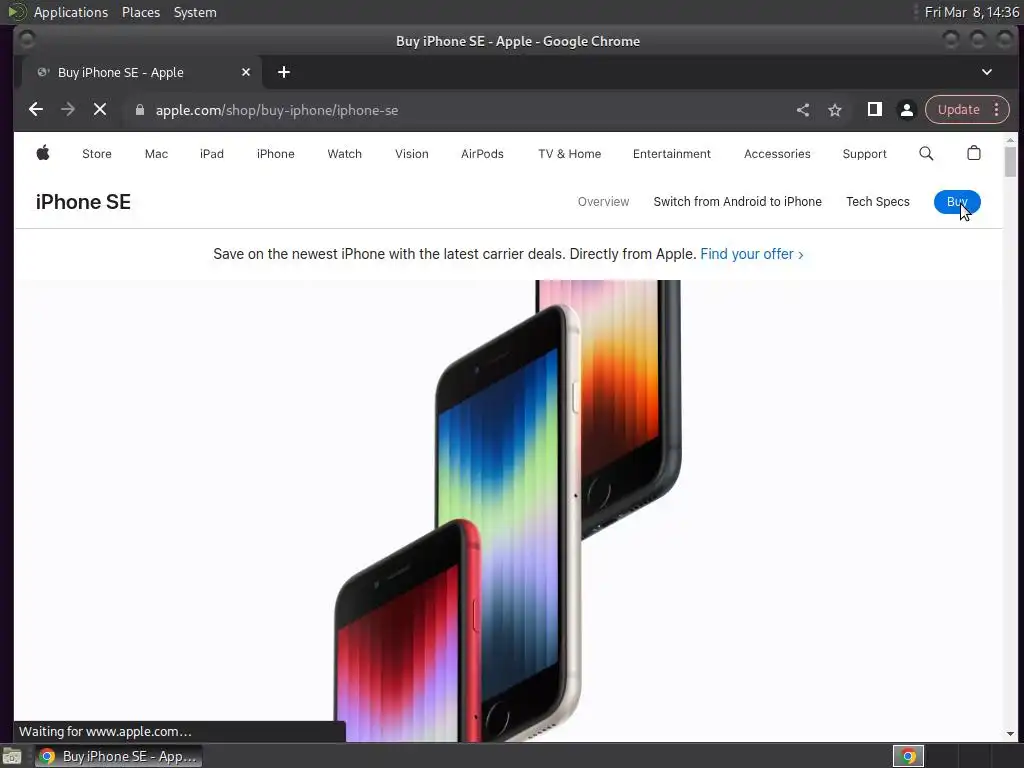Open the Watch menu
This screenshot has height=768, width=1024.
point(344,154)
